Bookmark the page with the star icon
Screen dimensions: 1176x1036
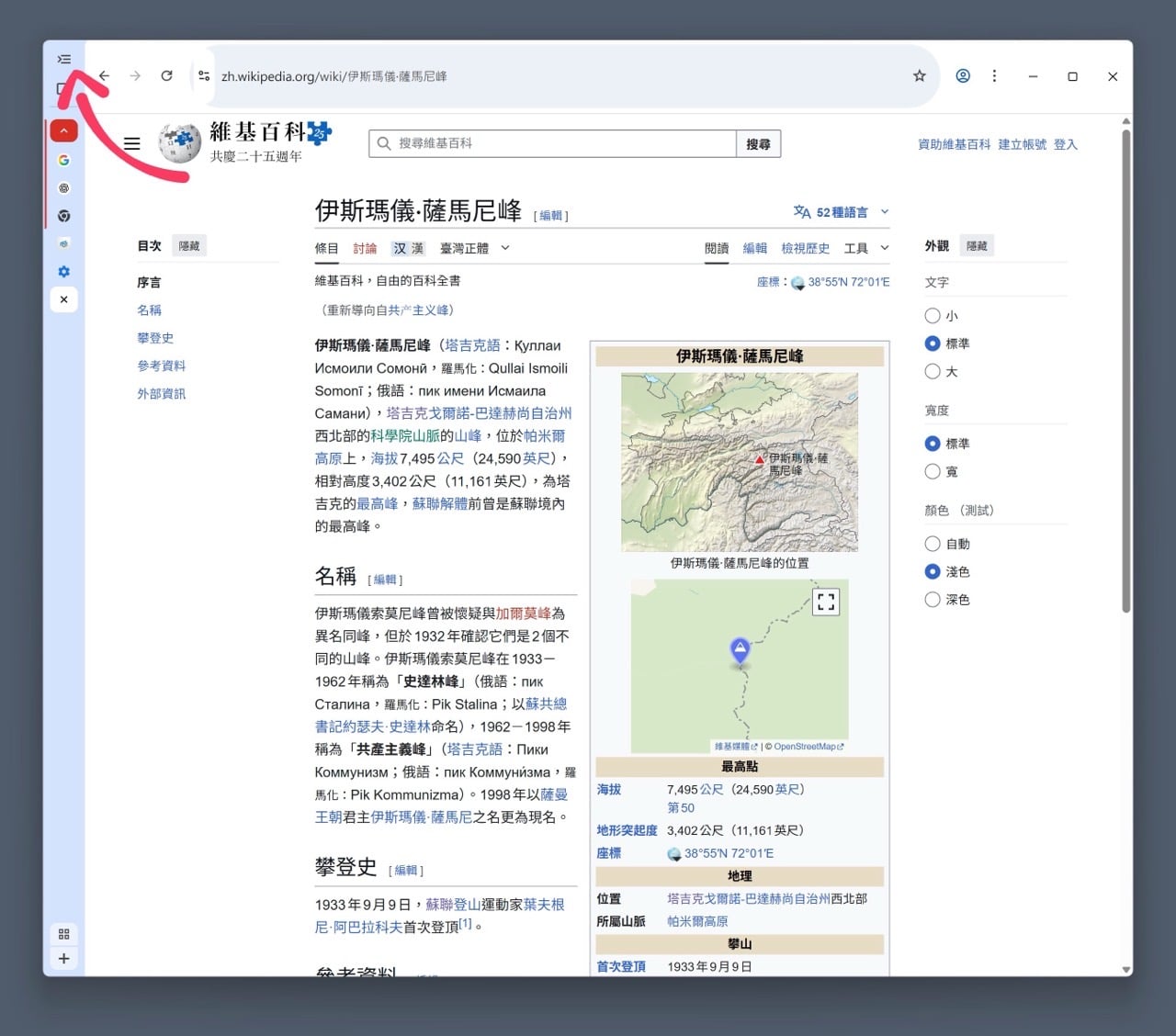[920, 76]
